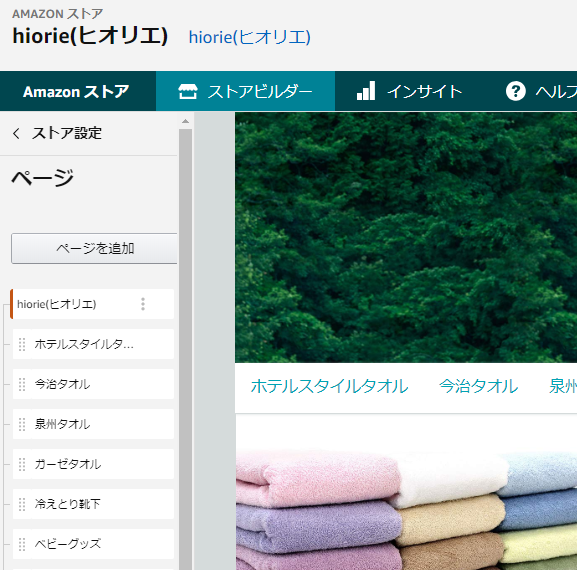The height and width of the screenshot is (570, 577).
Task: Click drag handle of ベビーグッズ page
Action: point(22,544)
